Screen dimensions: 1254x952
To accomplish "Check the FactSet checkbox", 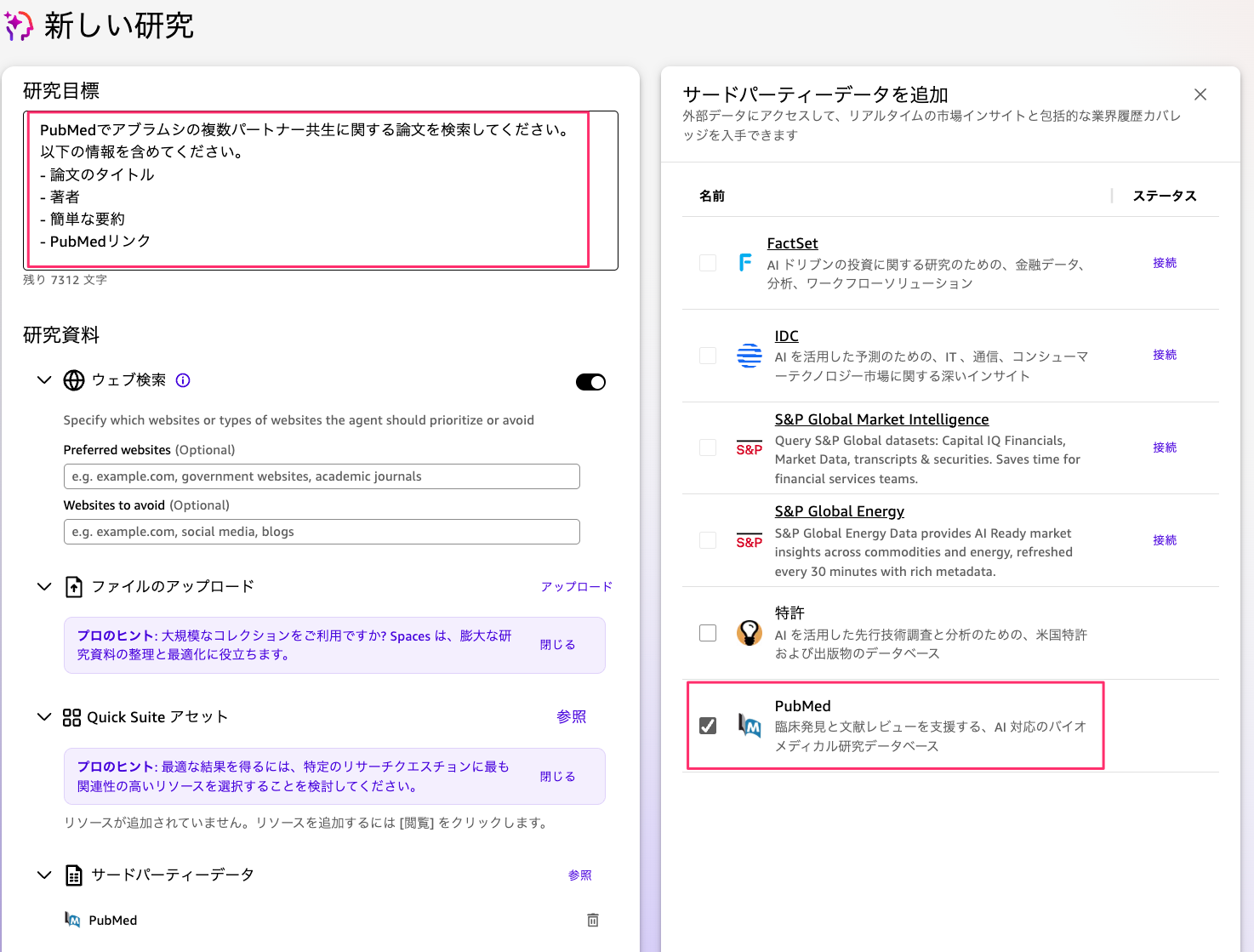I will click(x=708, y=263).
